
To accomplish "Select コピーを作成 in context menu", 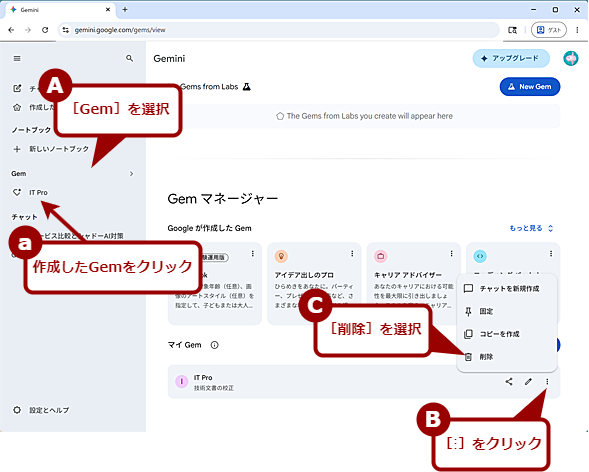I will point(507,334).
